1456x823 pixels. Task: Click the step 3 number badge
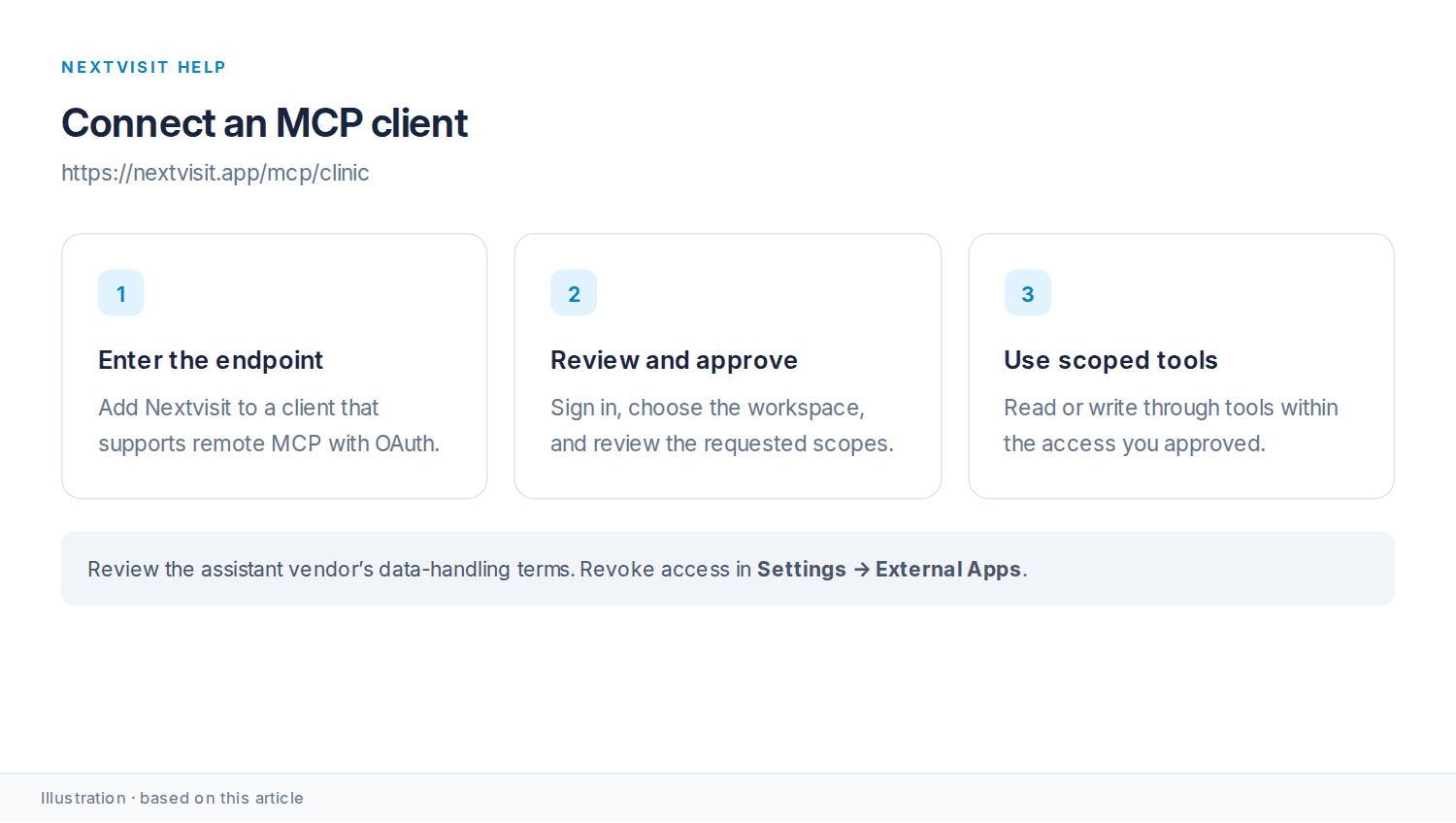coord(1028,293)
